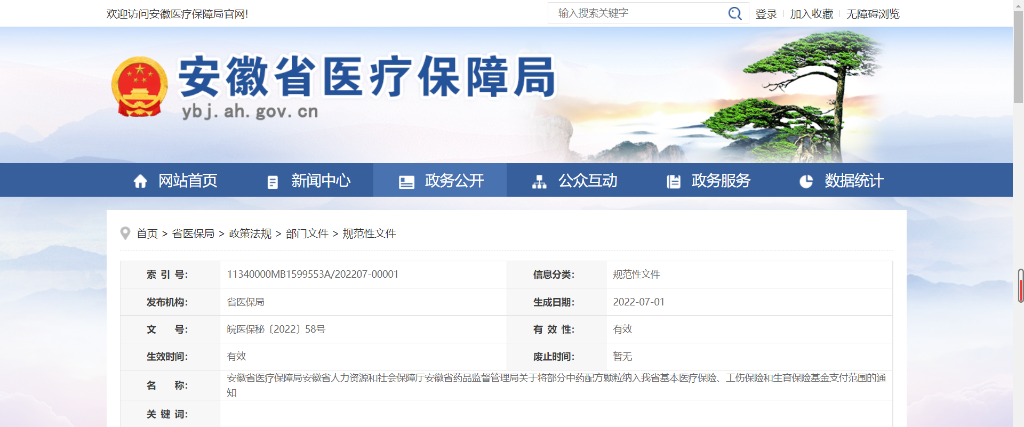The width and height of the screenshot is (1024, 427).
Task: Click the 登录 link
Action: [766, 14]
